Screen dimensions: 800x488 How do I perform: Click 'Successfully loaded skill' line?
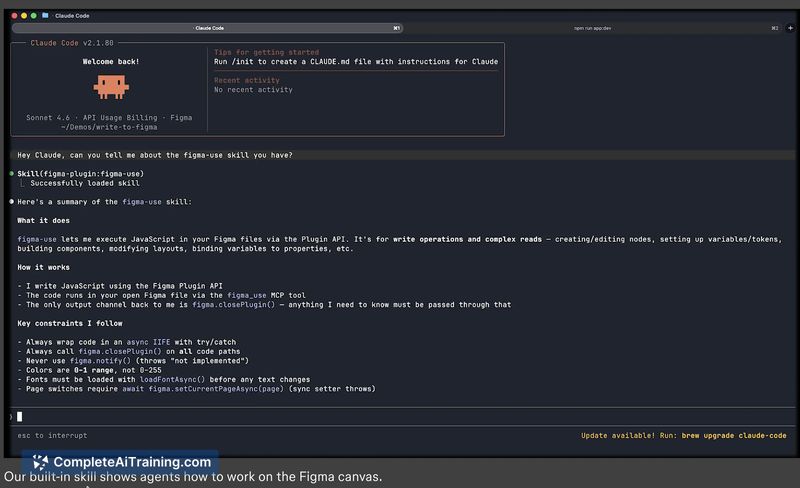click(85, 183)
